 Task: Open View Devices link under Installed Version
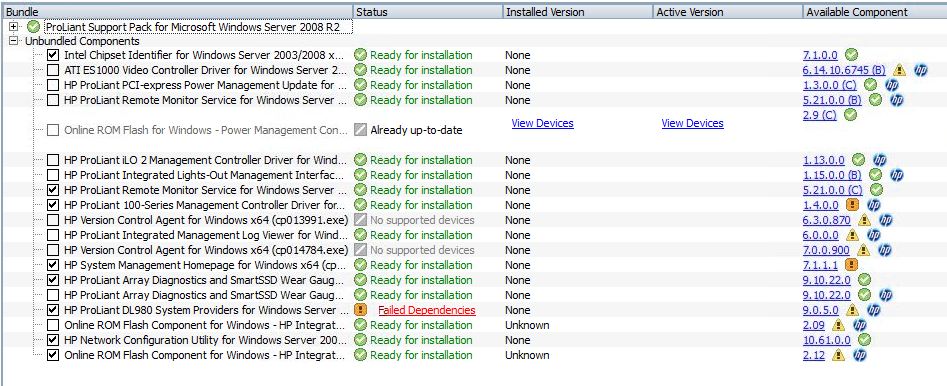click(x=542, y=123)
